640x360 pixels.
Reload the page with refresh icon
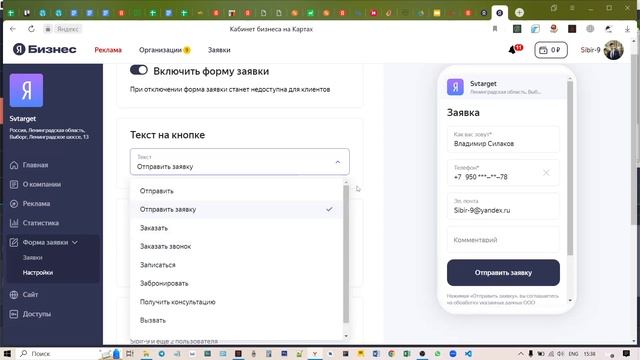(31, 29)
